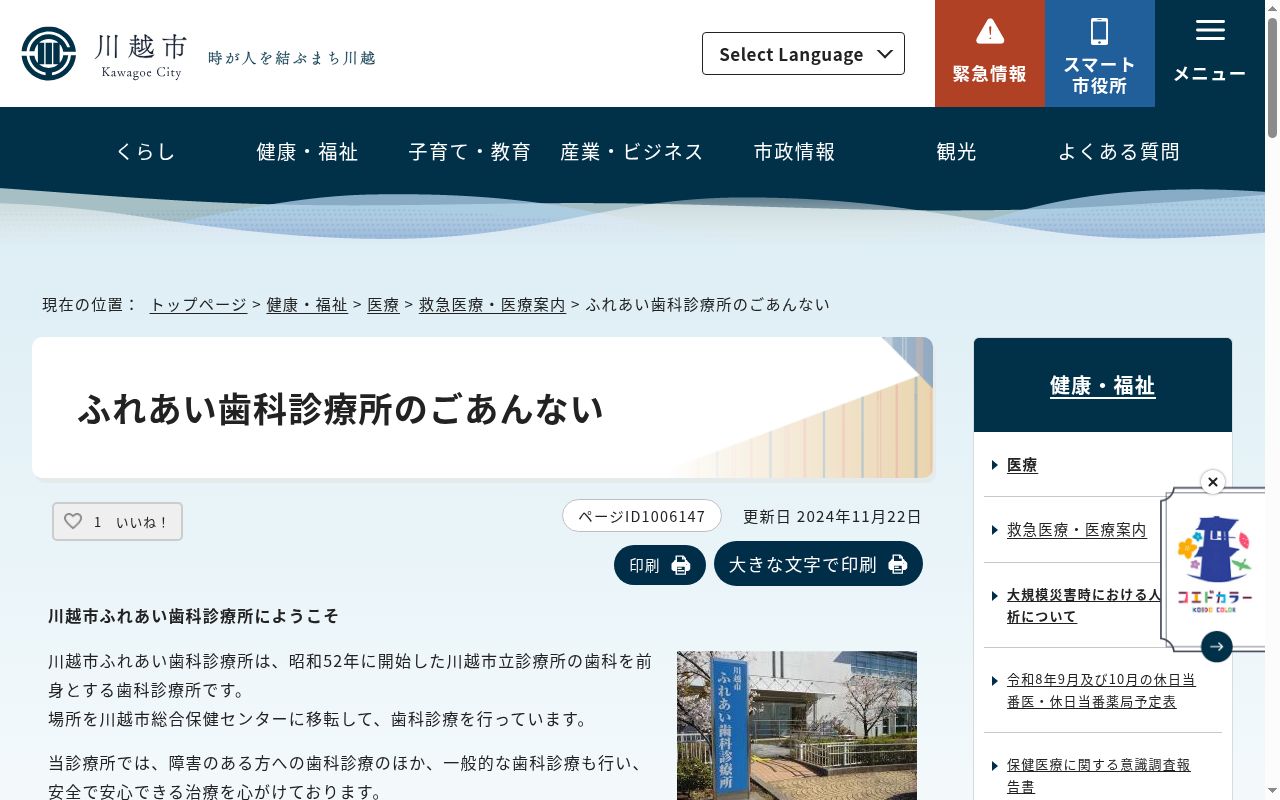Select the 子育て・教育 navigation tab
The height and width of the screenshot is (800, 1280).
point(469,152)
